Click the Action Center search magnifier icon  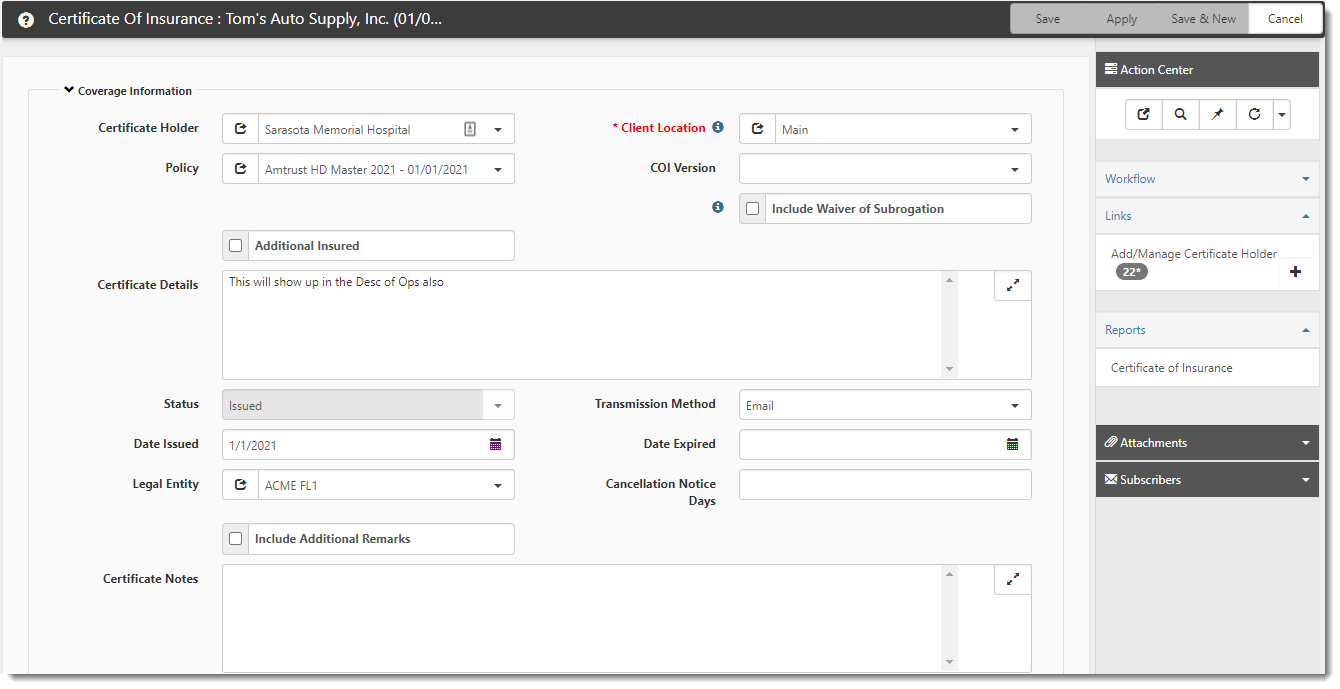click(1181, 115)
